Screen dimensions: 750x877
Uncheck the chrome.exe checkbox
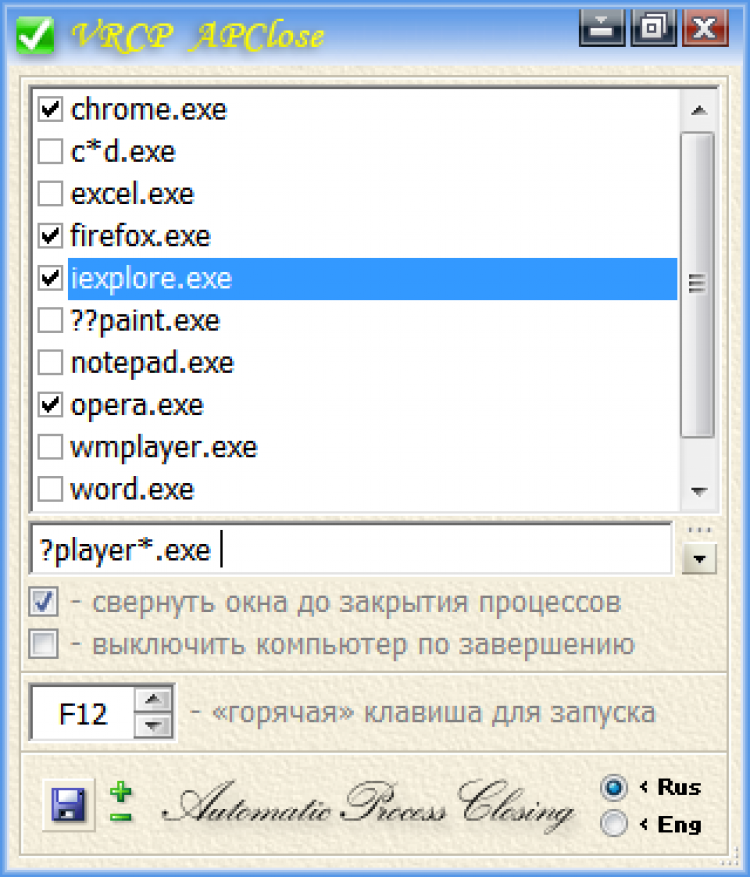(x=49, y=109)
